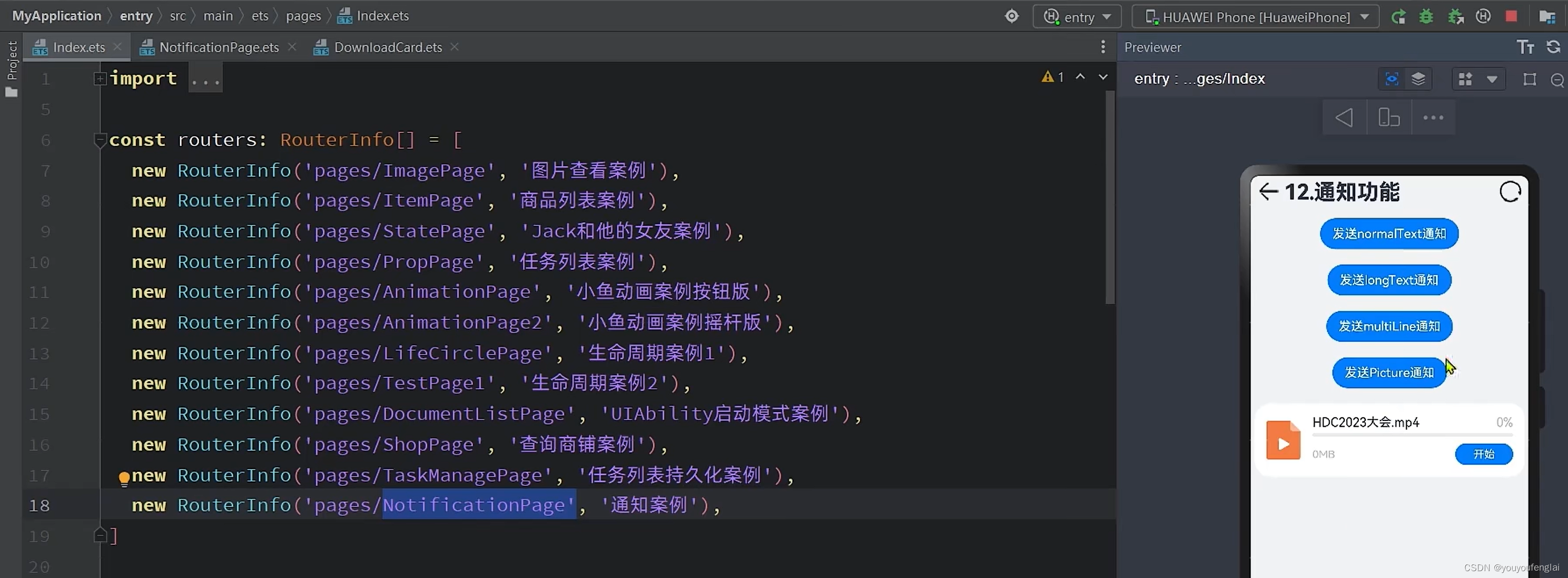Viewport: 1568px width, 578px height.
Task: Click the ets breadcrumb segment
Action: (x=260, y=16)
